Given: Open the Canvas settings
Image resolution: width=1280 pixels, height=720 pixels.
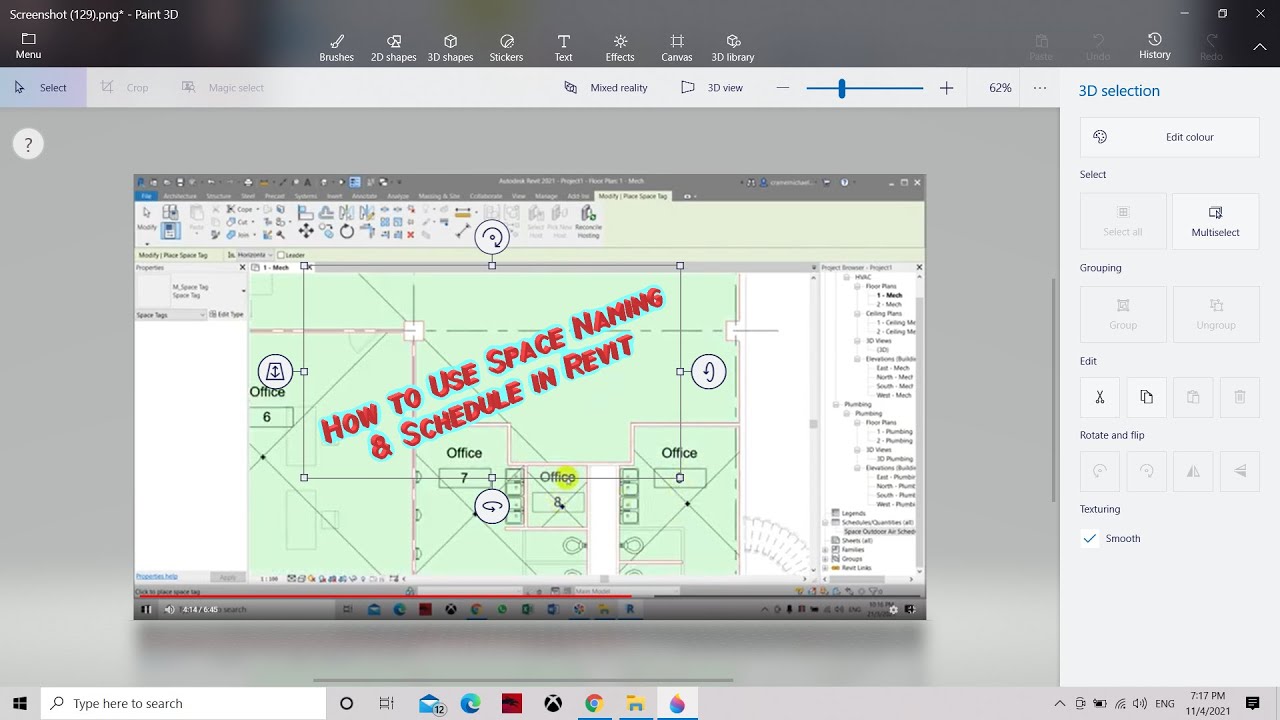Looking at the screenshot, I should (x=677, y=48).
